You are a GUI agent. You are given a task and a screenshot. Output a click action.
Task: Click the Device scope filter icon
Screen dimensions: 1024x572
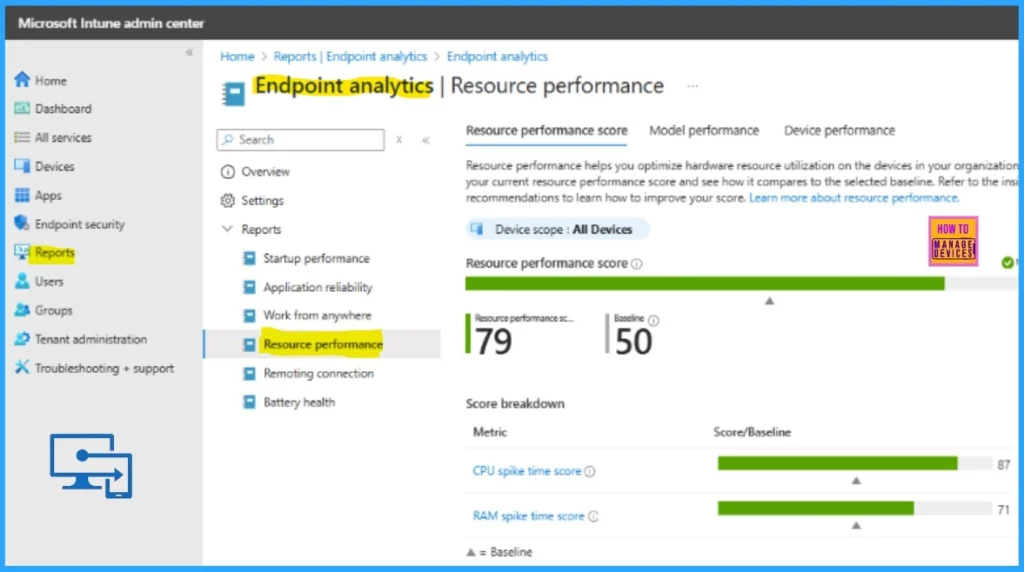[x=477, y=229]
